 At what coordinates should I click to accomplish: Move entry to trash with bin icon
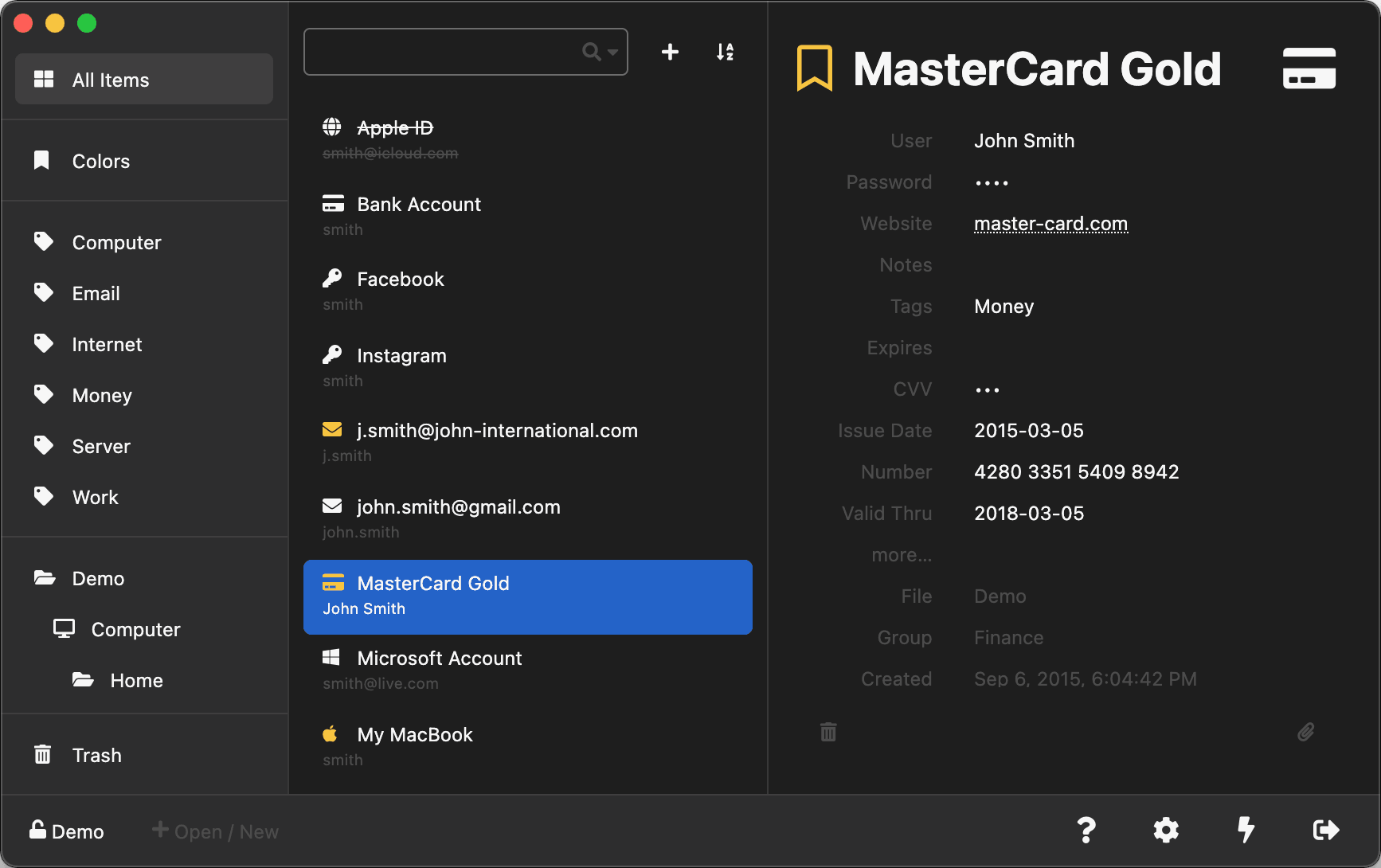(x=828, y=732)
